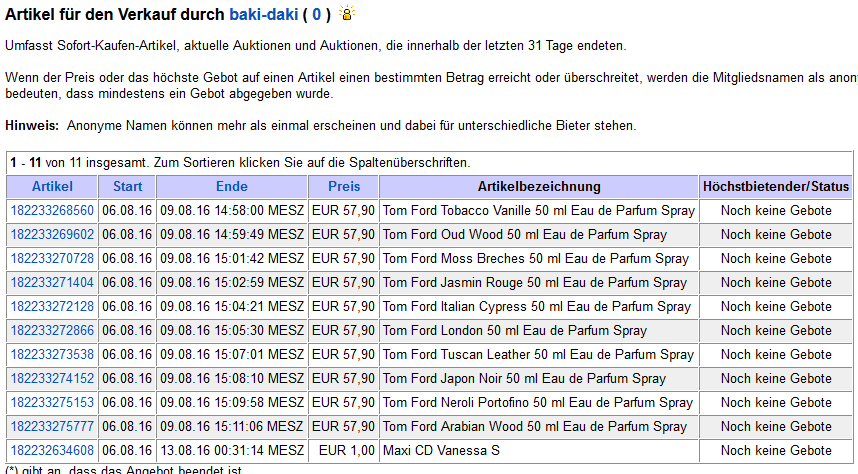Open item number 182233275153
This screenshot has width=858, height=474.
pyautogui.click(x=53, y=403)
